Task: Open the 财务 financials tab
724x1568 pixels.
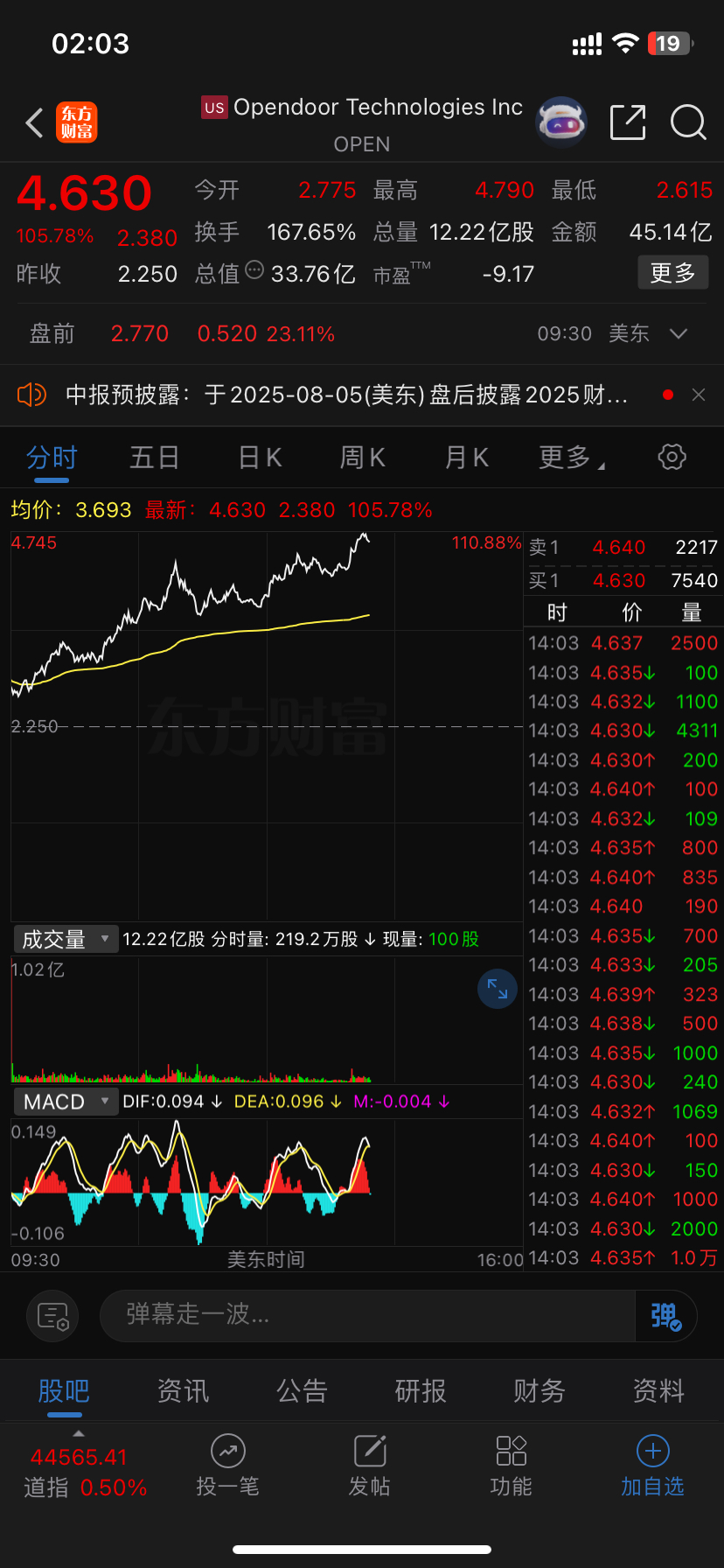Action: coord(540,1390)
